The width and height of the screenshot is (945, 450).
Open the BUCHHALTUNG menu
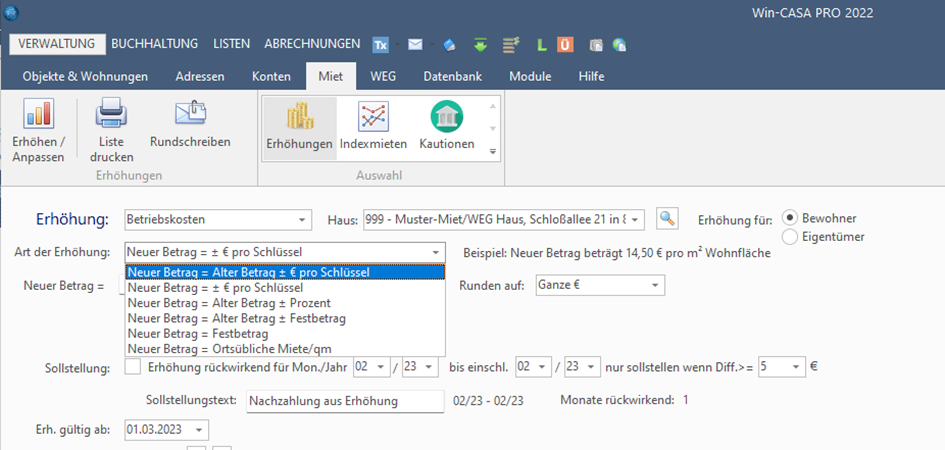point(154,44)
